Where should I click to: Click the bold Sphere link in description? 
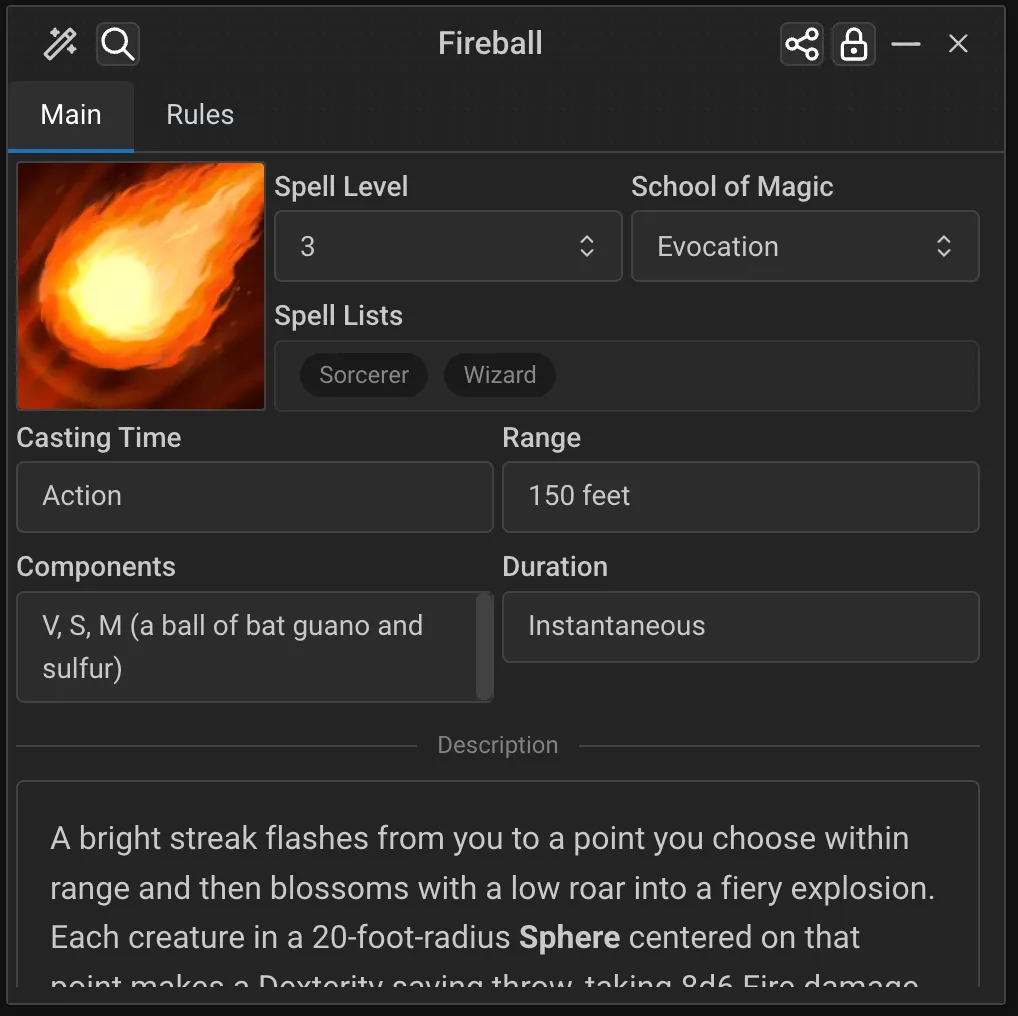point(570,938)
